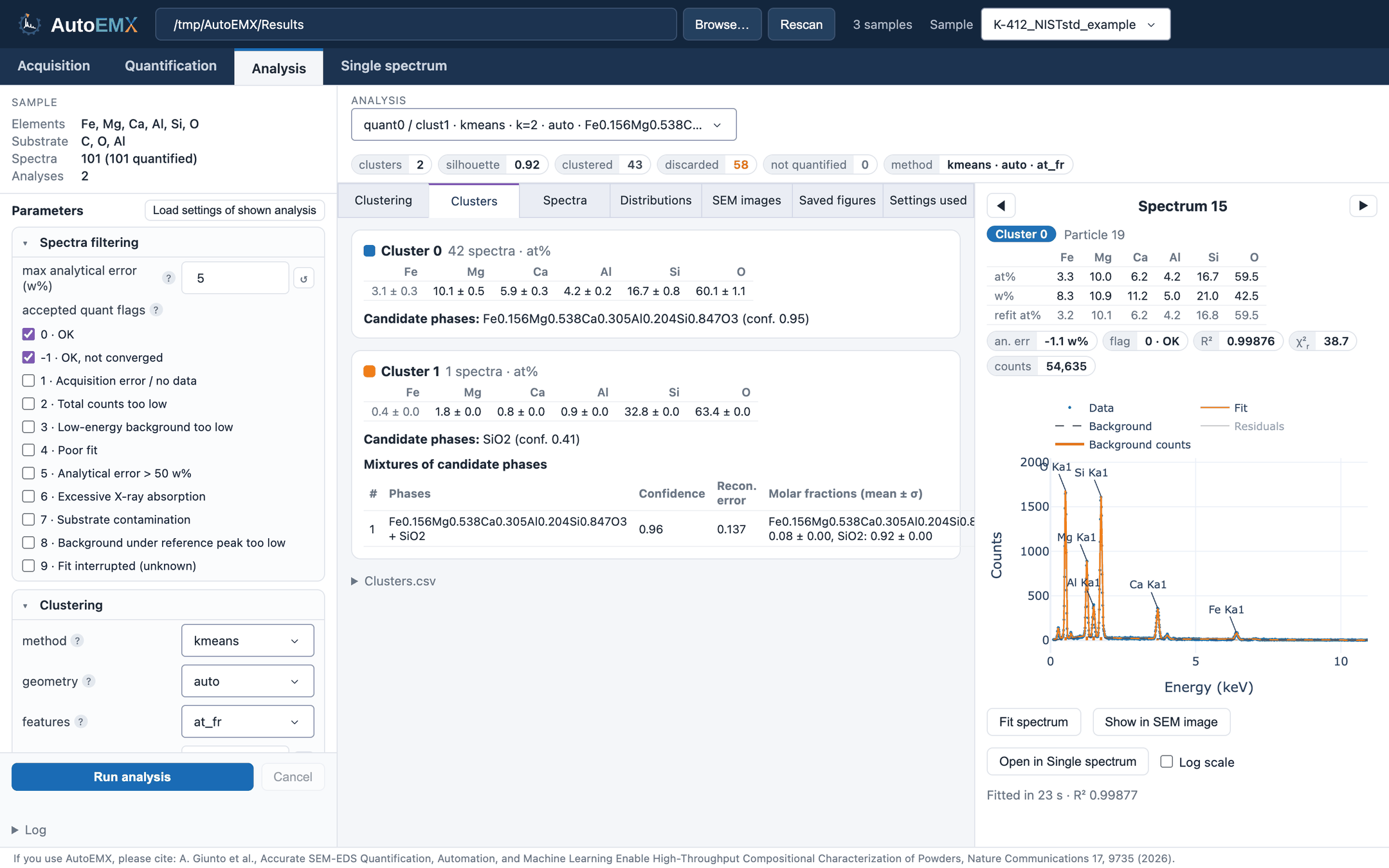Click Run analysis button
Screen dimensions: 1389x868
(132, 777)
